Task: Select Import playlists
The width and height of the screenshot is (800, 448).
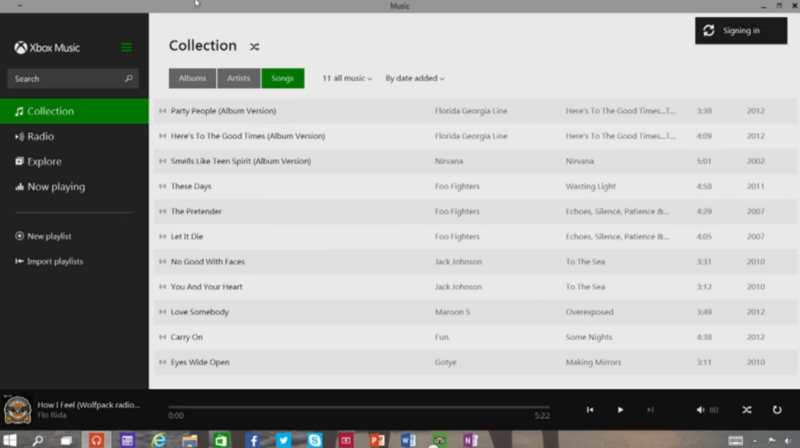Action: (49, 261)
